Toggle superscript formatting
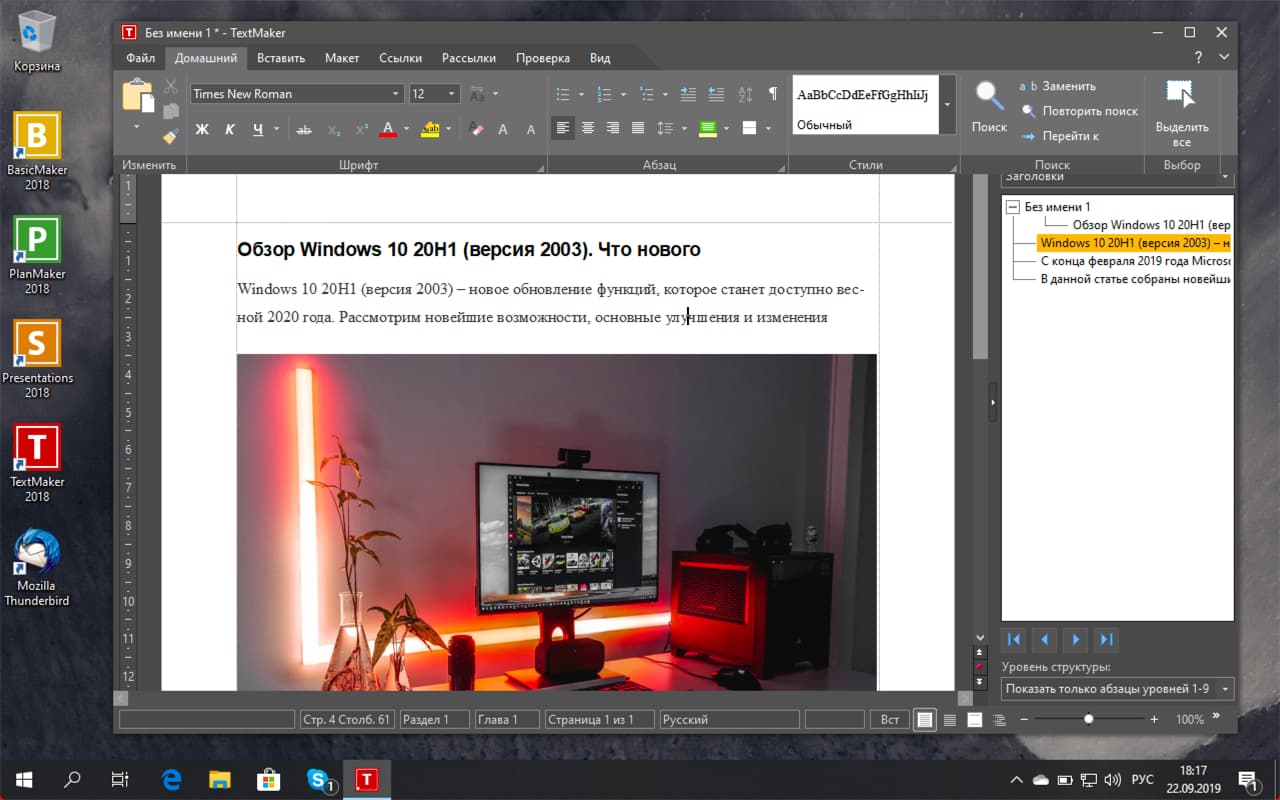 [x=362, y=129]
